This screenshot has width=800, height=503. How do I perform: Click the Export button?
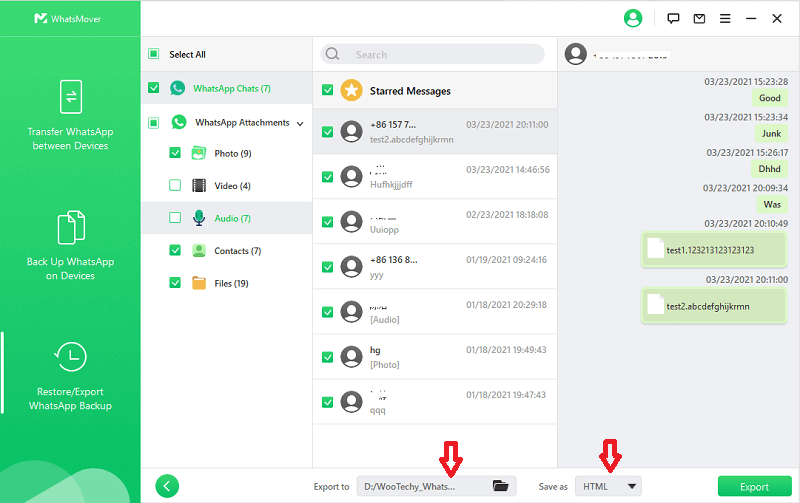point(754,487)
